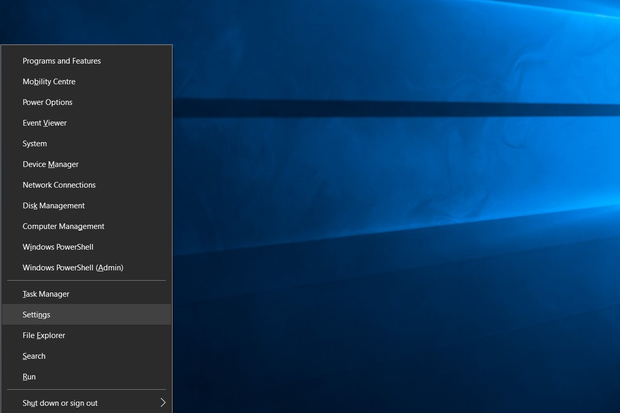This screenshot has width=620, height=413.
Task: Open Disk Management
Action: [87, 206]
